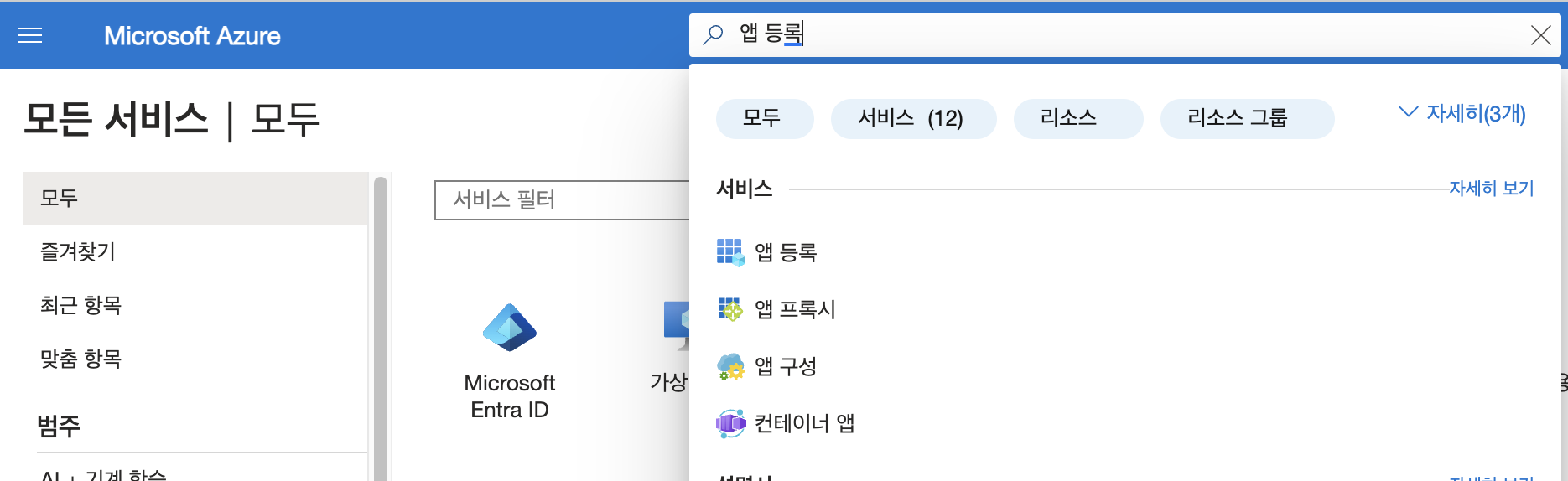Click the sidebar vertical scrollbar

coord(381,327)
